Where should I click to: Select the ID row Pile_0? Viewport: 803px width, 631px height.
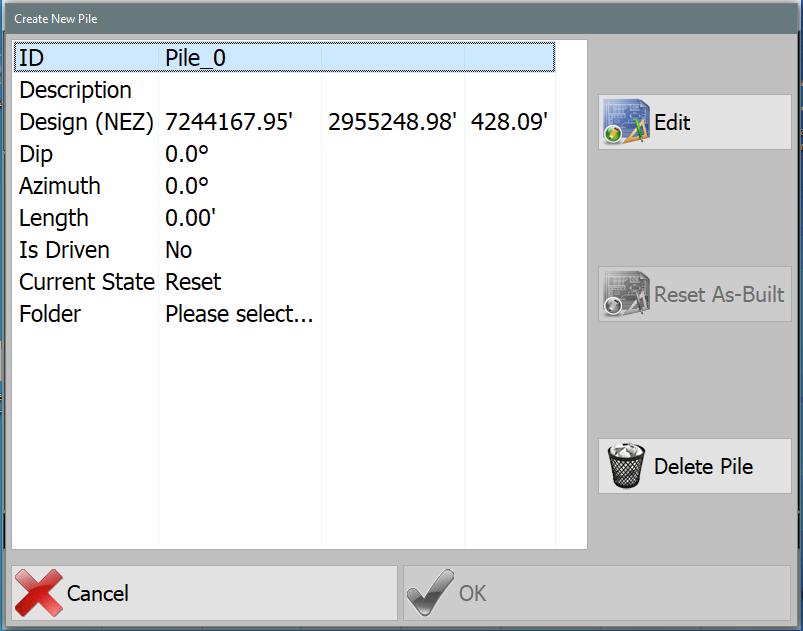pyautogui.click(x=195, y=58)
